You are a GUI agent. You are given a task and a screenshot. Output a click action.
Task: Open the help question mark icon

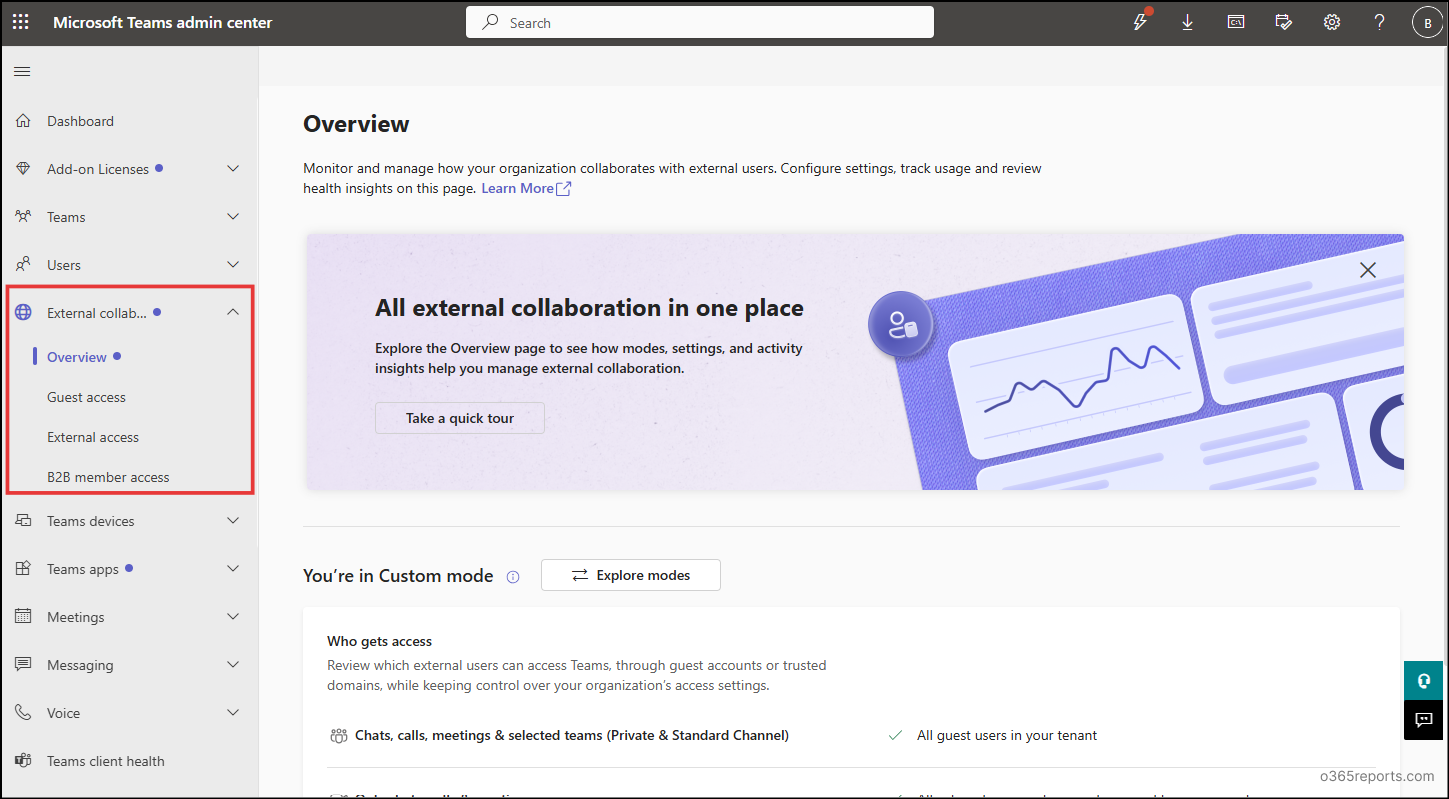1380,22
